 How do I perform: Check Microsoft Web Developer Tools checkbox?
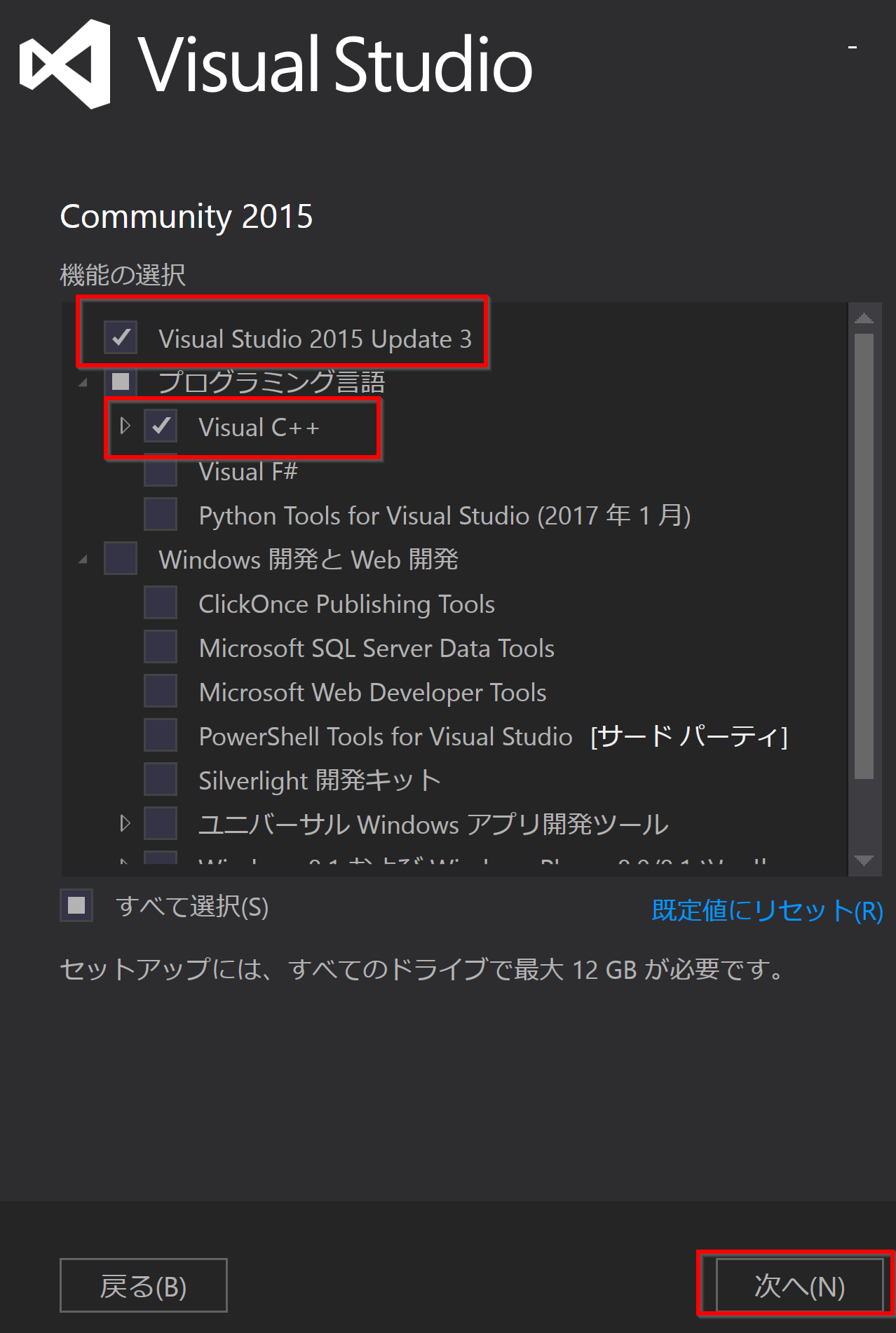point(161,691)
